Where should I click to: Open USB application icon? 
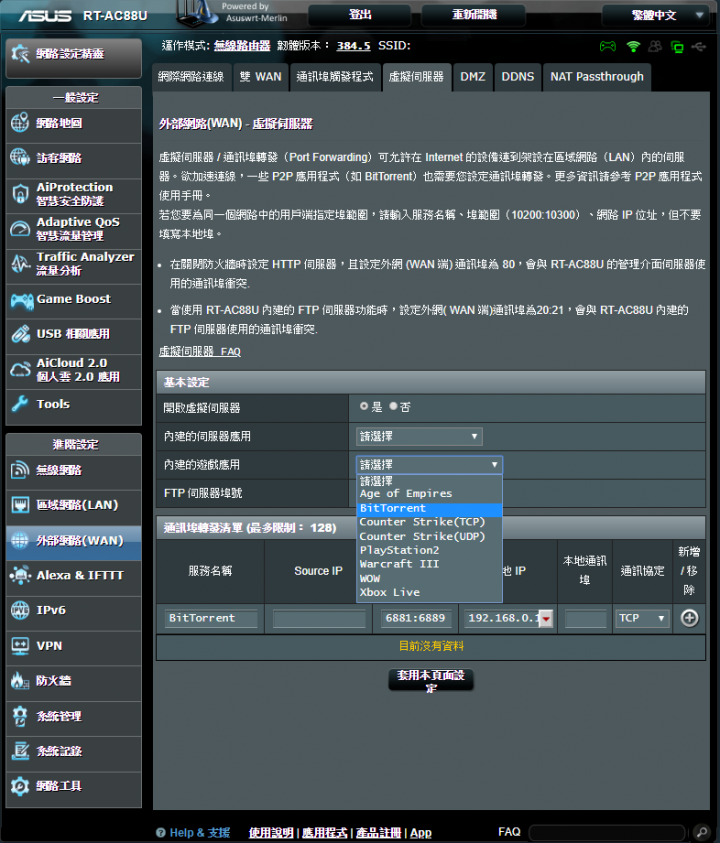click(x=20, y=334)
